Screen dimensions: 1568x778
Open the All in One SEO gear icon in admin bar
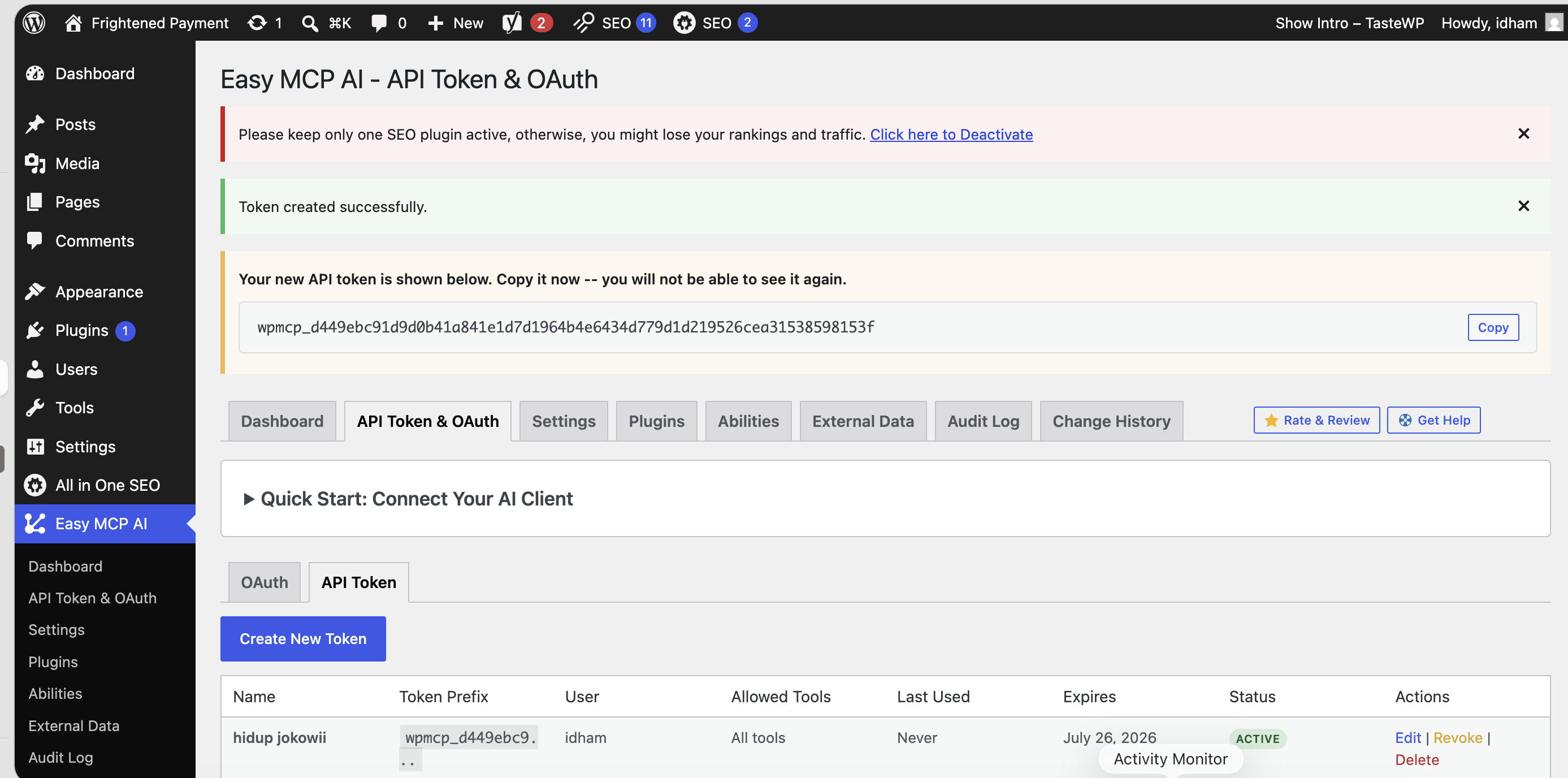[x=684, y=23]
